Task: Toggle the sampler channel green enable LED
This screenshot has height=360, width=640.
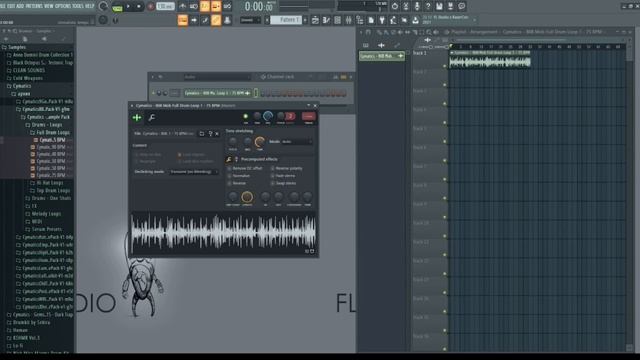Action: tap(246, 116)
